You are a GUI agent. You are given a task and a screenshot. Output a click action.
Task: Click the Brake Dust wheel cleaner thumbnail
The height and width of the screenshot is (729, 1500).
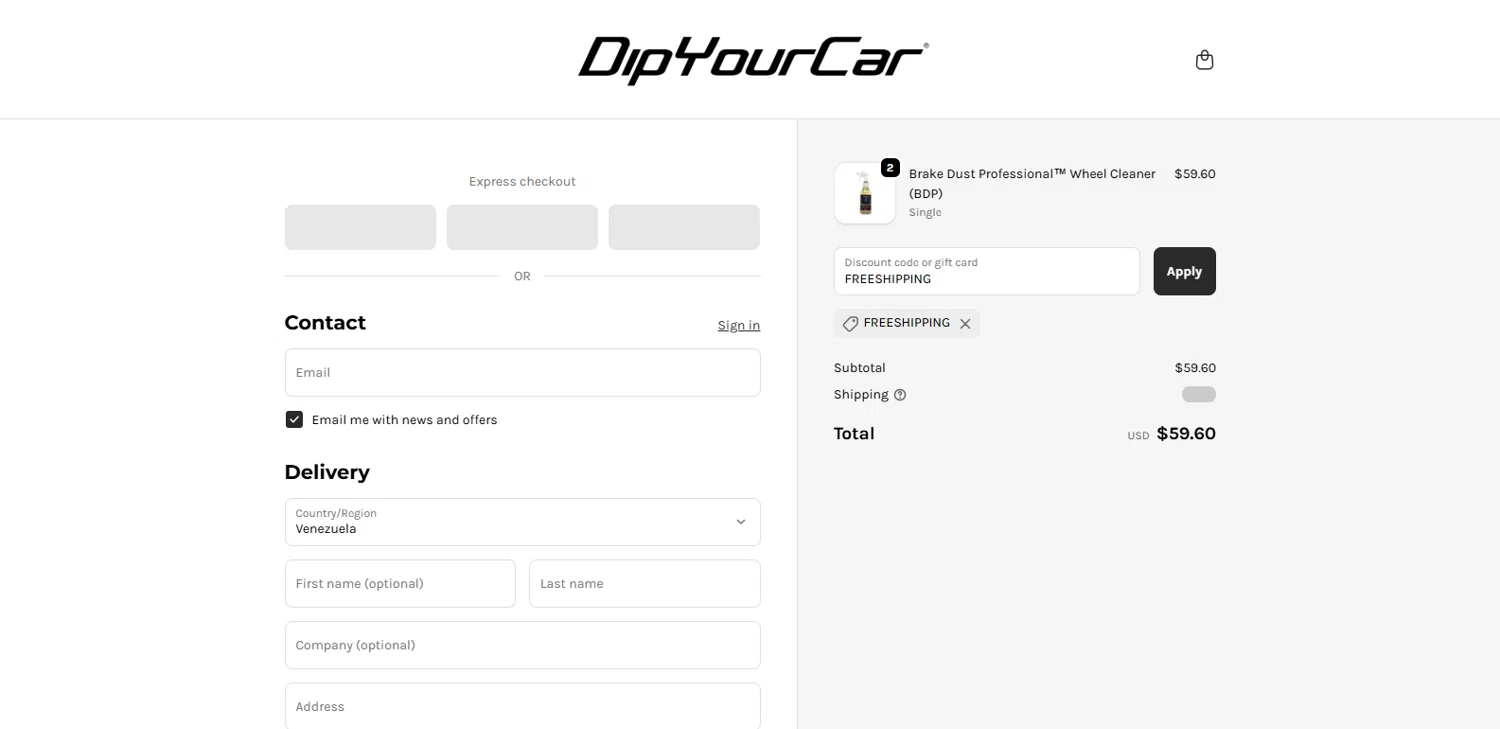865,193
